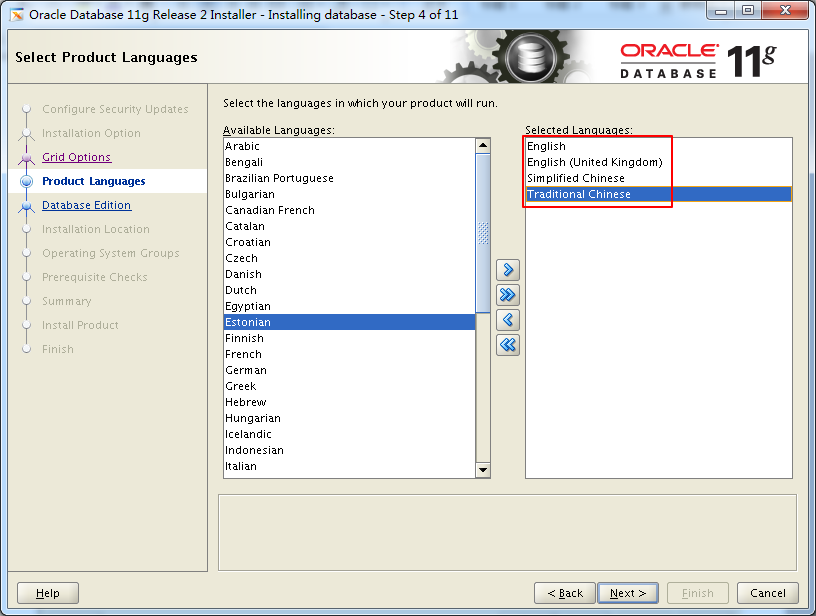This screenshot has width=816, height=616.
Task: Move all languages to Selected Languages list
Action: click(x=508, y=295)
